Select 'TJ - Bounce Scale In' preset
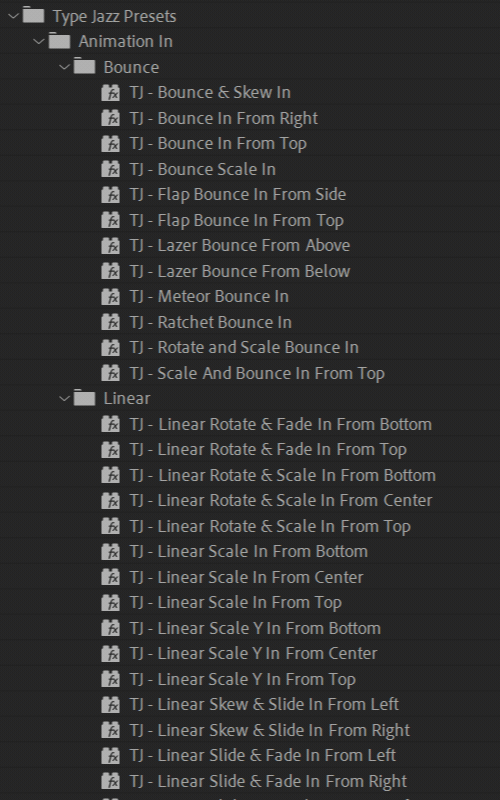This screenshot has height=800, width=500. click(x=203, y=169)
